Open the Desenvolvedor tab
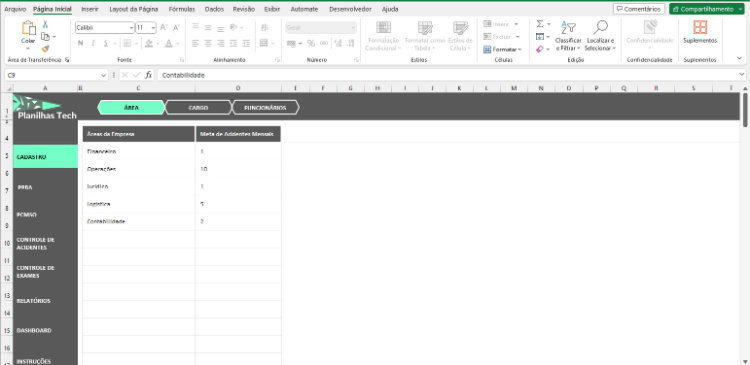 coord(350,9)
